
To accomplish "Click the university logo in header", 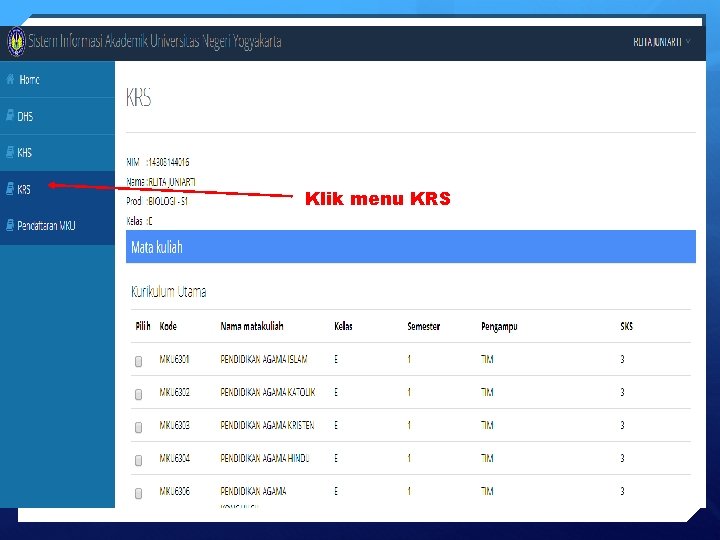I will [x=16, y=41].
